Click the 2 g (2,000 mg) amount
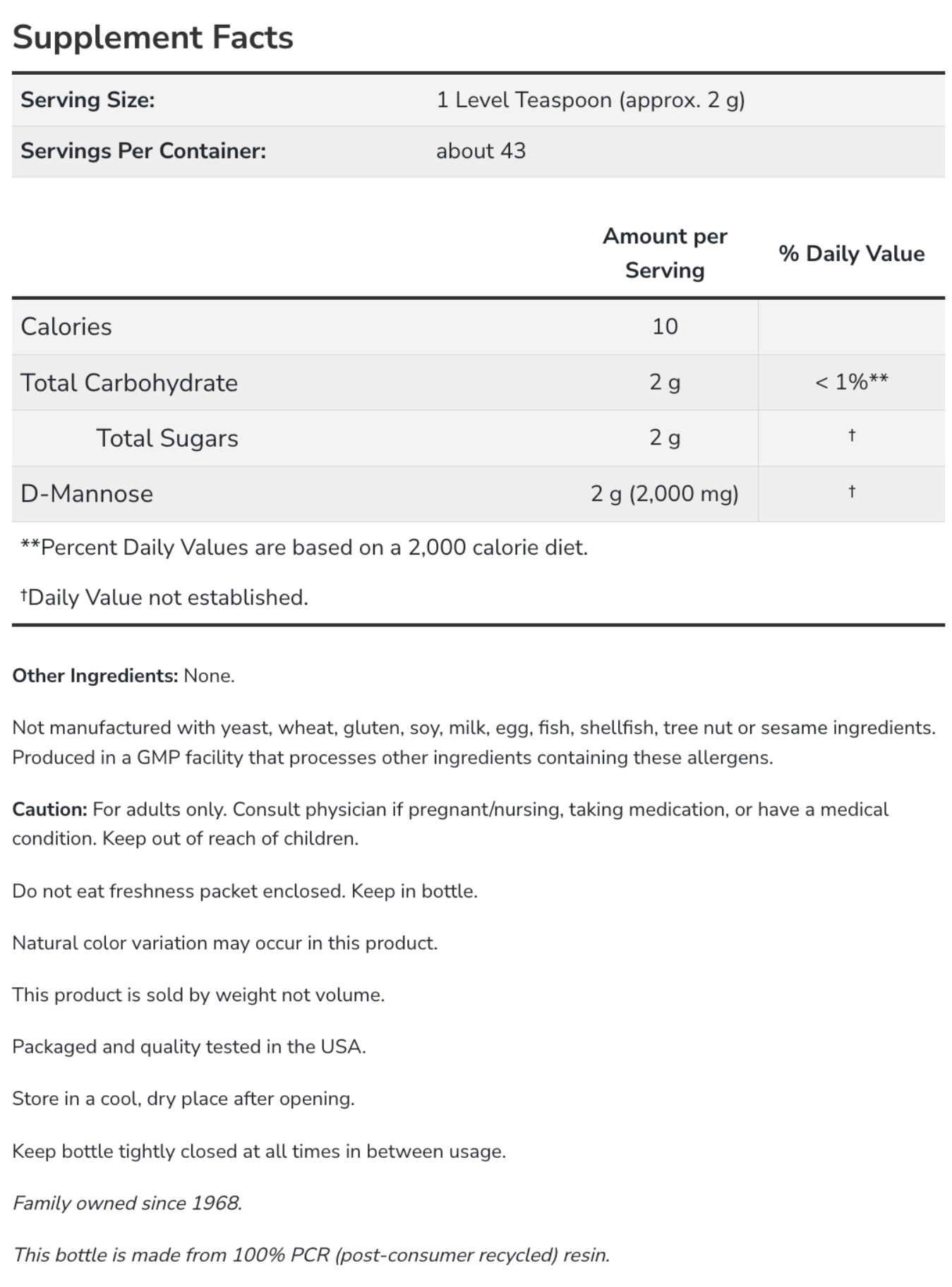This screenshot has height=1287, width=952. tap(665, 494)
